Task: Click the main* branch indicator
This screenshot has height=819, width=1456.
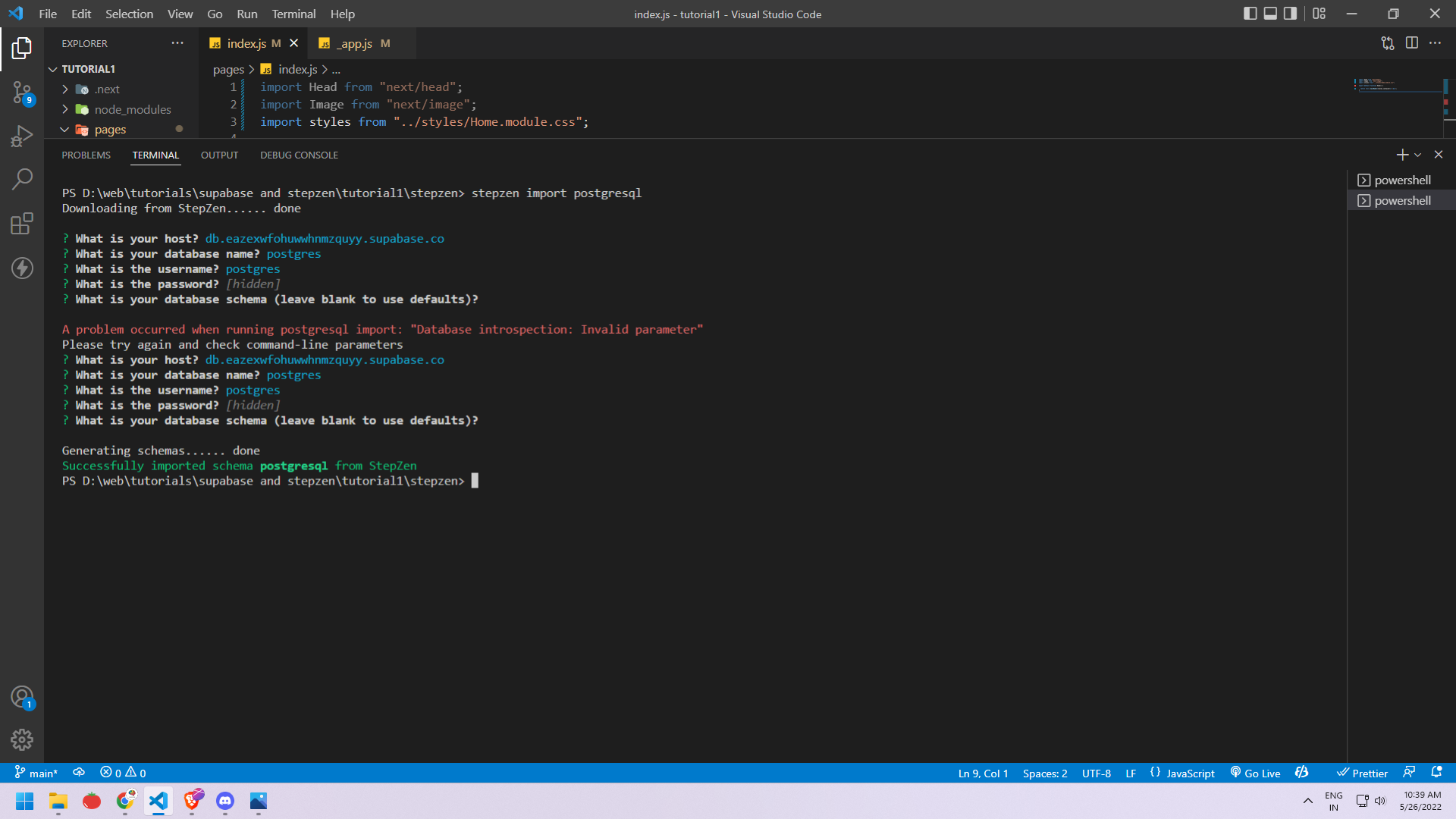Action: pyautogui.click(x=36, y=773)
